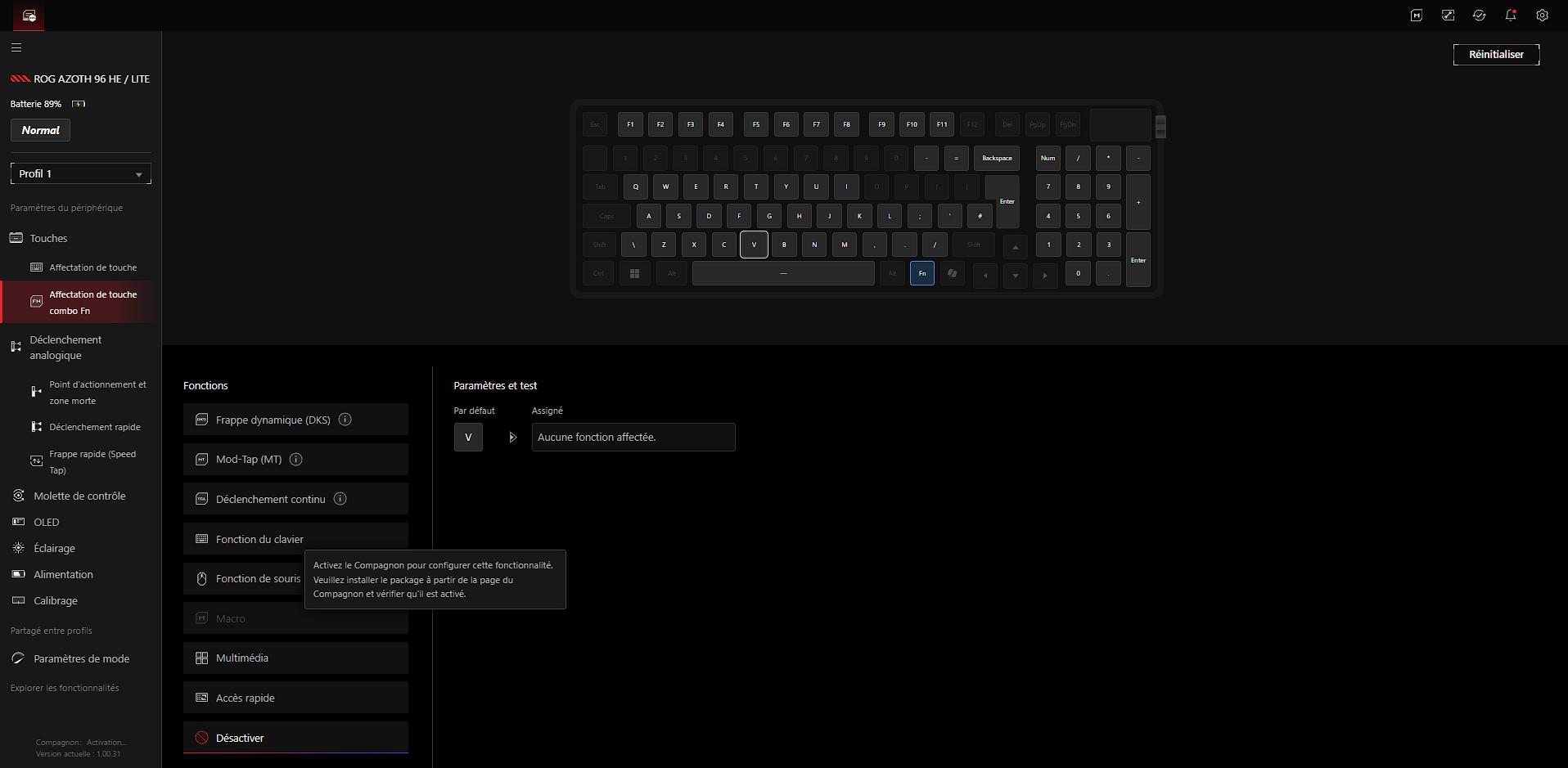Click the right arrow key on keyboard diagram
Screen dimensions: 1568x768
1045,276
